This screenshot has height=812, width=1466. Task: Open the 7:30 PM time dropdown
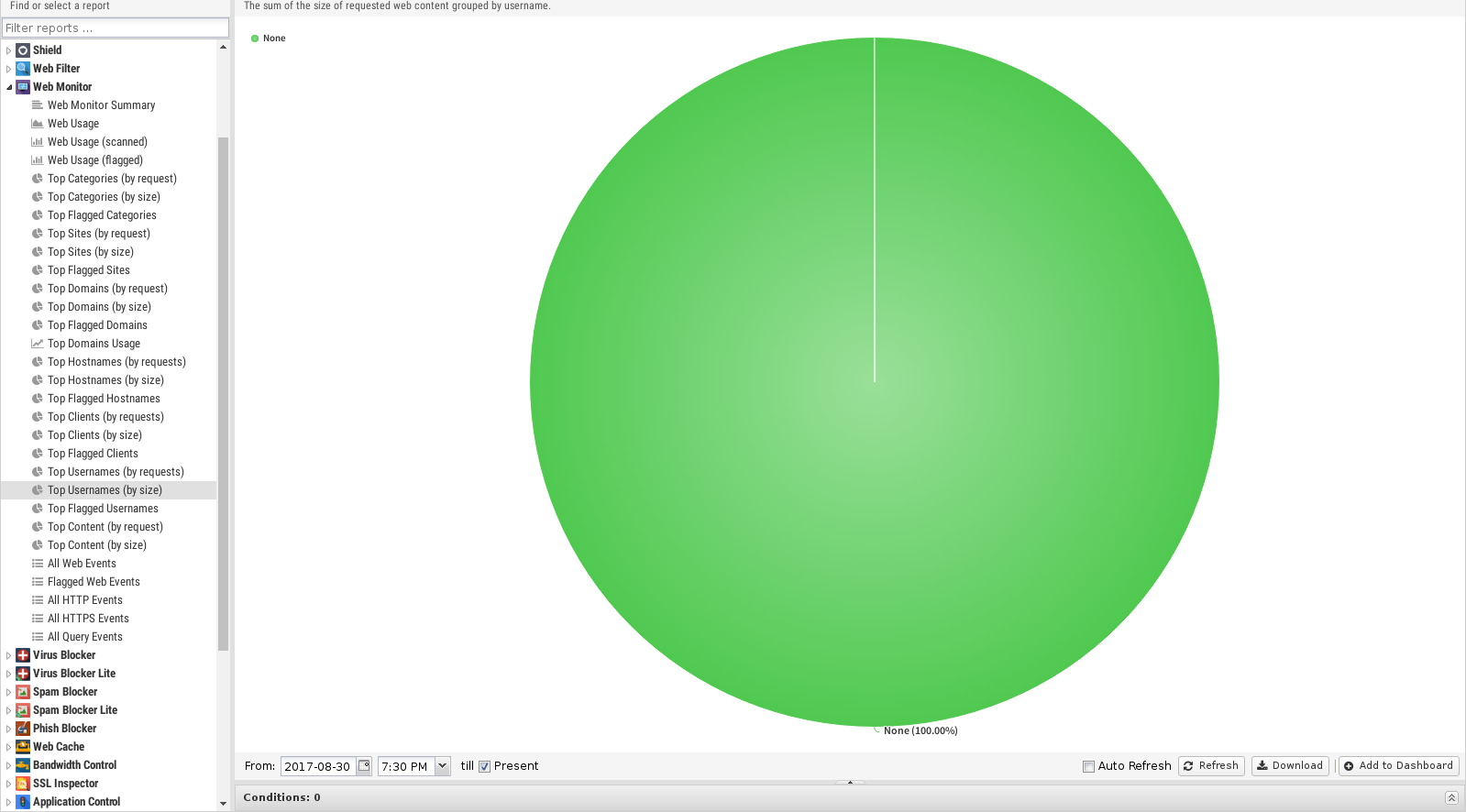(442, 766)
